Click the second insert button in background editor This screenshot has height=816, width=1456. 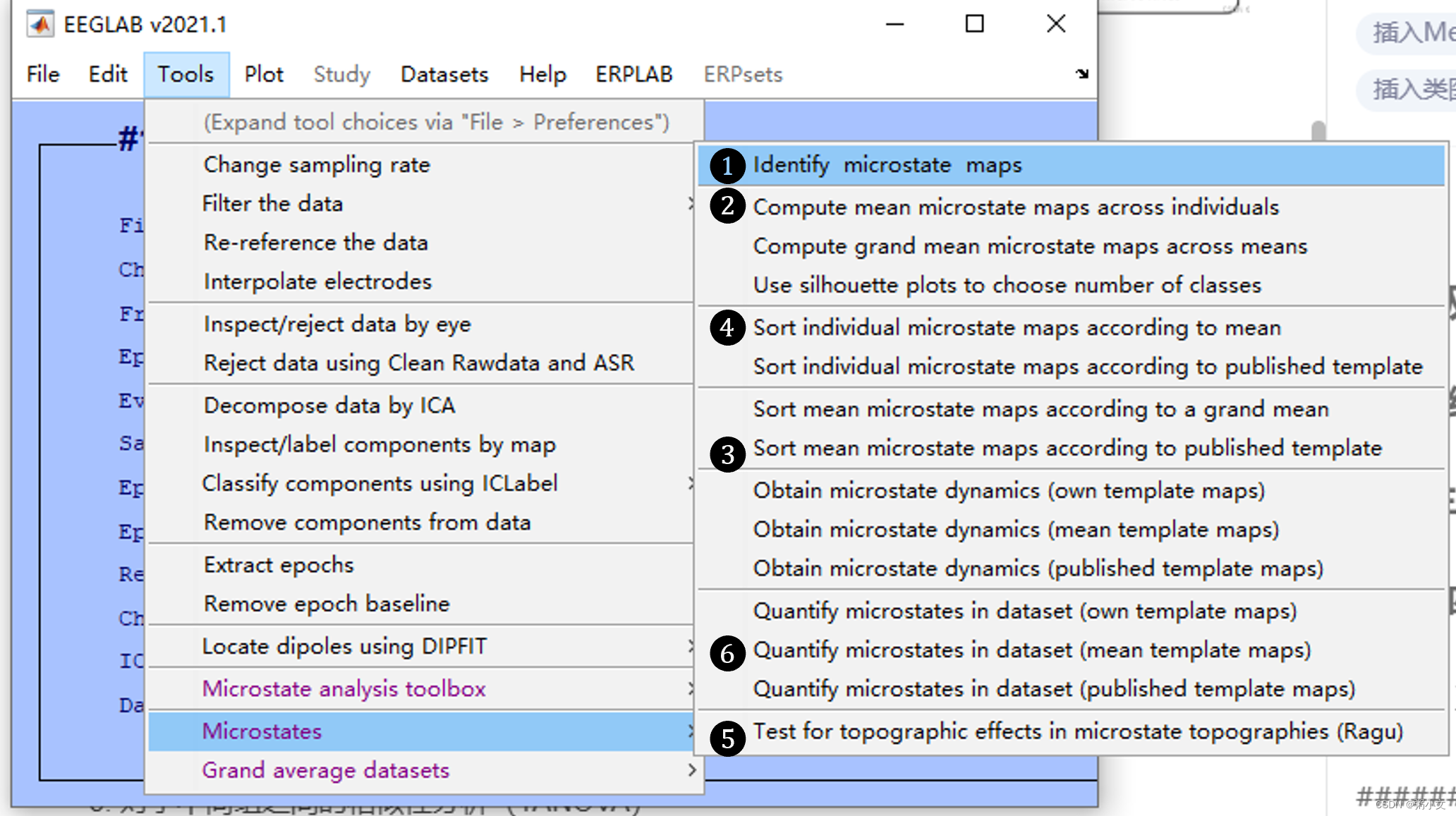(1407, 90)
